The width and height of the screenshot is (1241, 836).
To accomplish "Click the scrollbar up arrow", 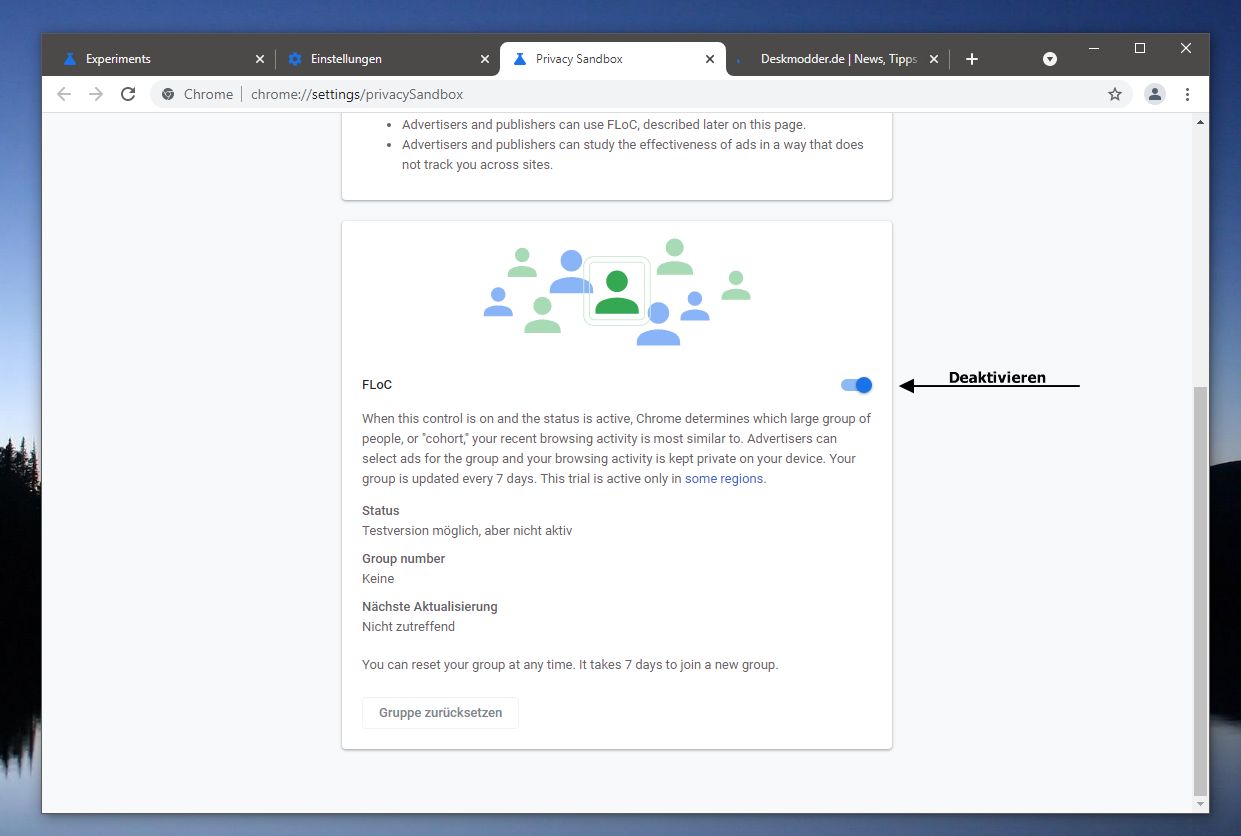I will tap(1201, 122).
